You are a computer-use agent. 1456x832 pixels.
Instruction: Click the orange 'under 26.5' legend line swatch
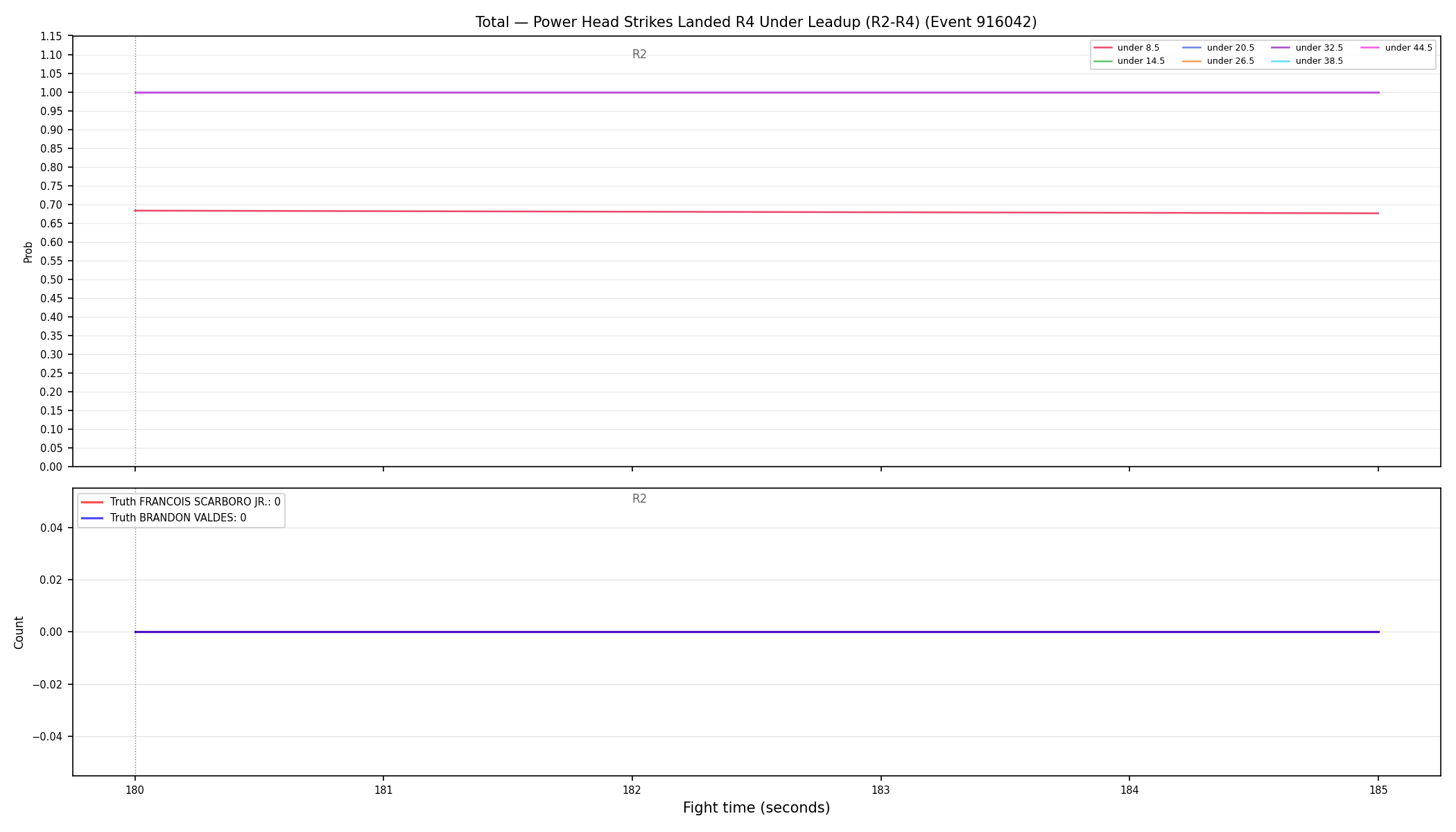(x=1191, y=61)
